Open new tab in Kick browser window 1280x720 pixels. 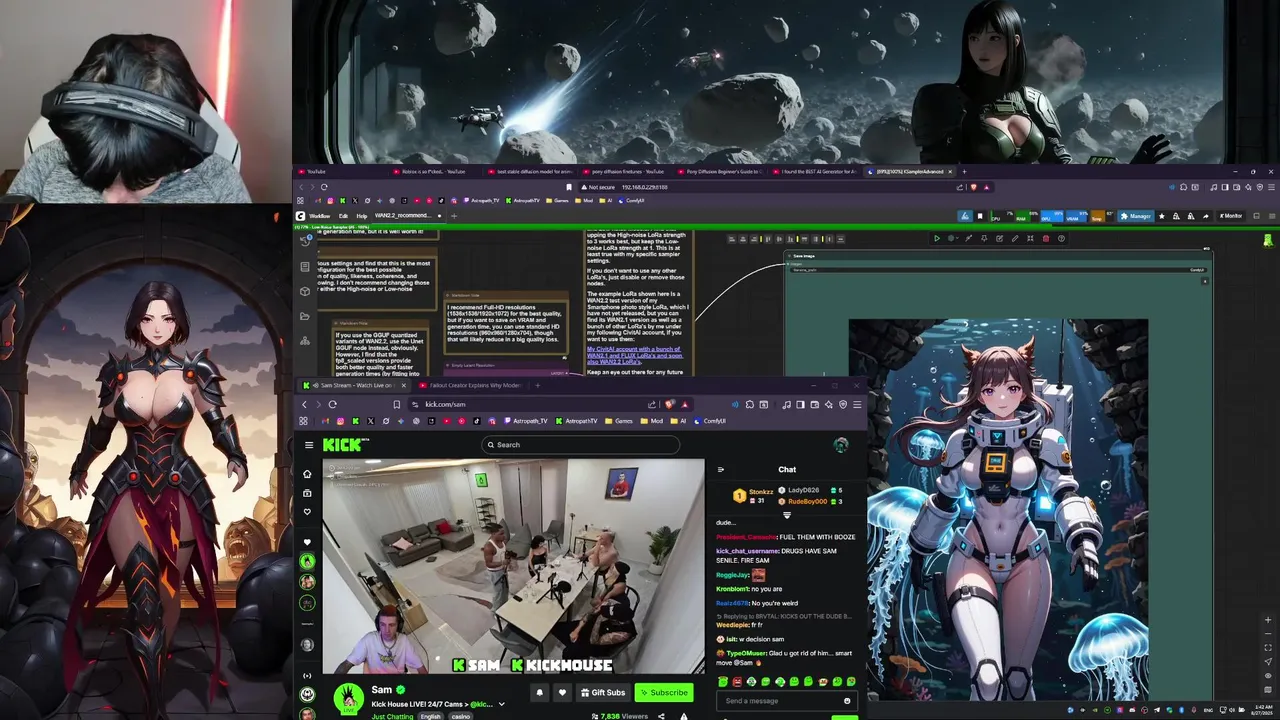(x=538, y=385)
